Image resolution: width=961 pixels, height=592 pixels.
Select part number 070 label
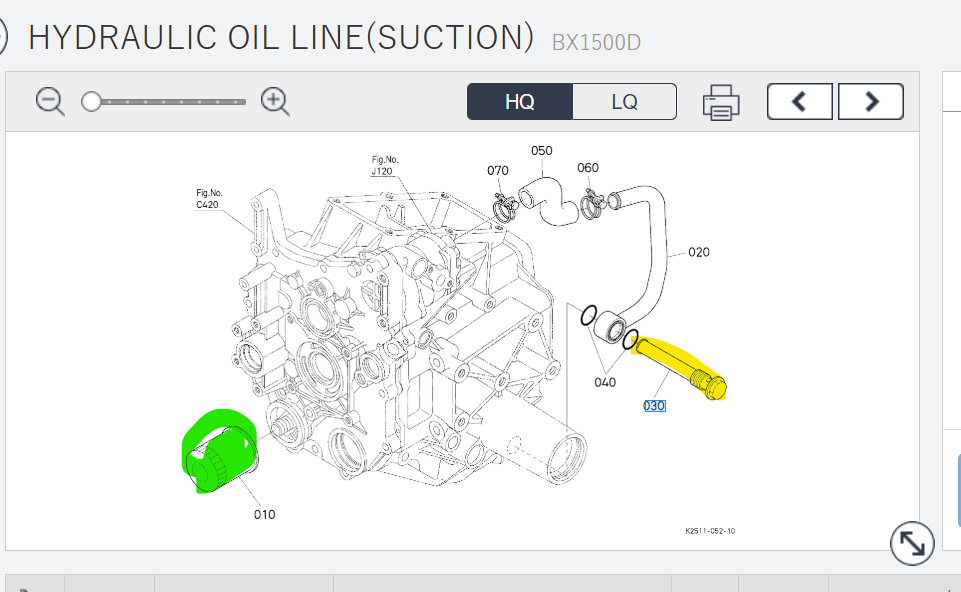pyautogui.click(x=498, y=170)
